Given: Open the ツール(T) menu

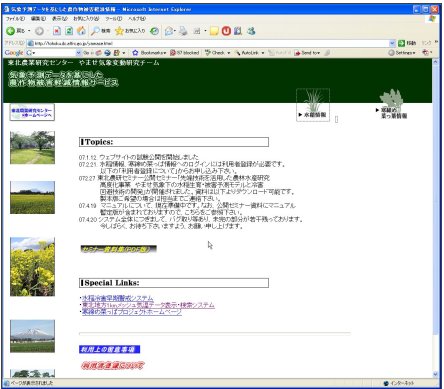Looking at the screenshot, I should [x=113, y=19].
